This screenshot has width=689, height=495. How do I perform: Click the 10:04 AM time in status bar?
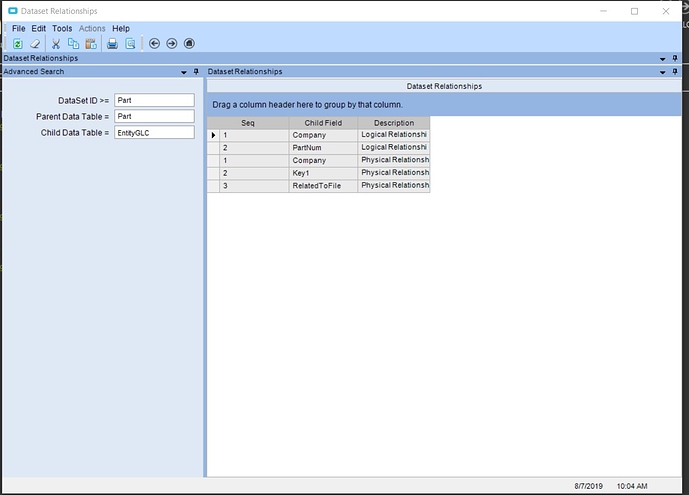tap(632, 486)
